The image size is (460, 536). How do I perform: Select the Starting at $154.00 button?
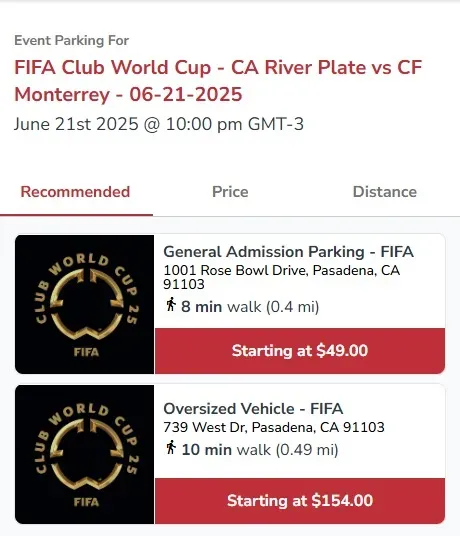[300, 501]
